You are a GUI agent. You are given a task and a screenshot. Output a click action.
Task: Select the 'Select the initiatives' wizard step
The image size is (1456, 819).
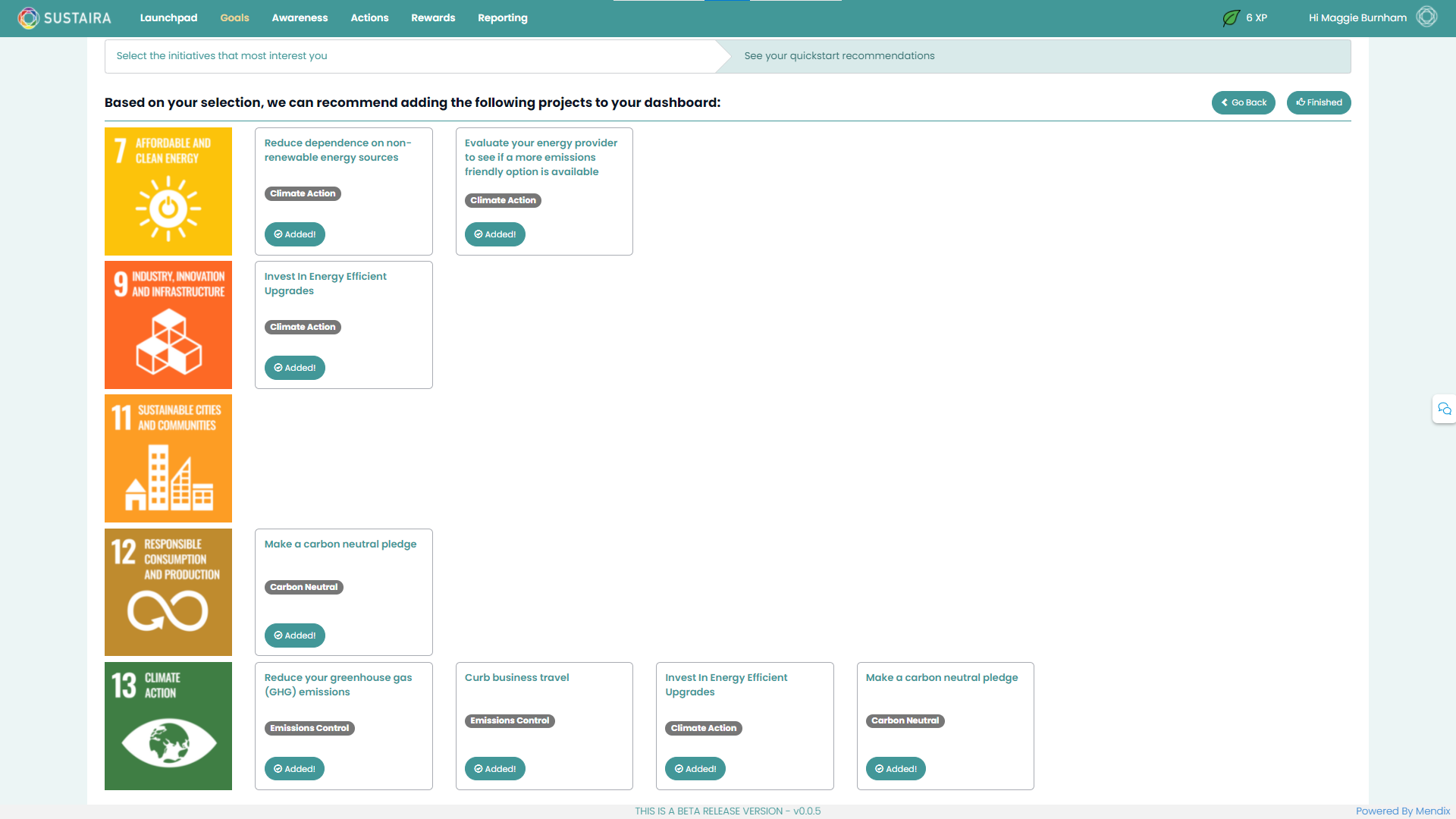coord(221,56)
